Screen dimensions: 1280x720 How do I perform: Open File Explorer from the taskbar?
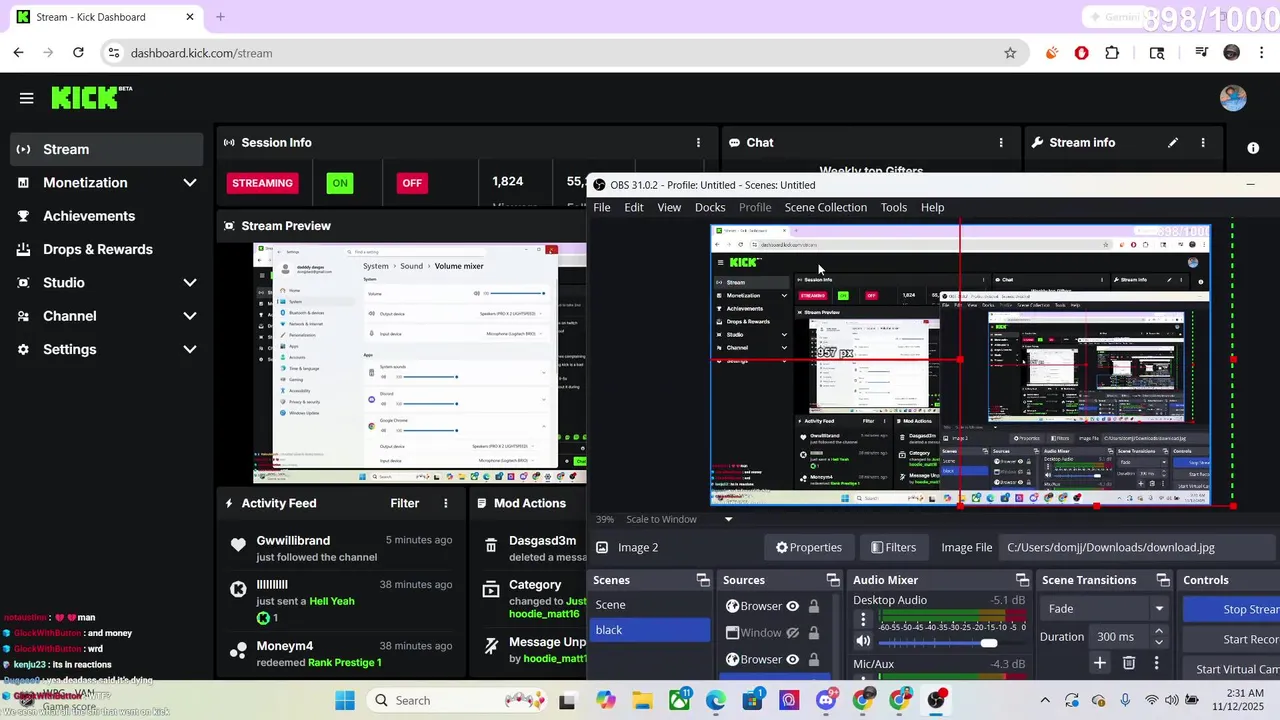click(642, 700)
